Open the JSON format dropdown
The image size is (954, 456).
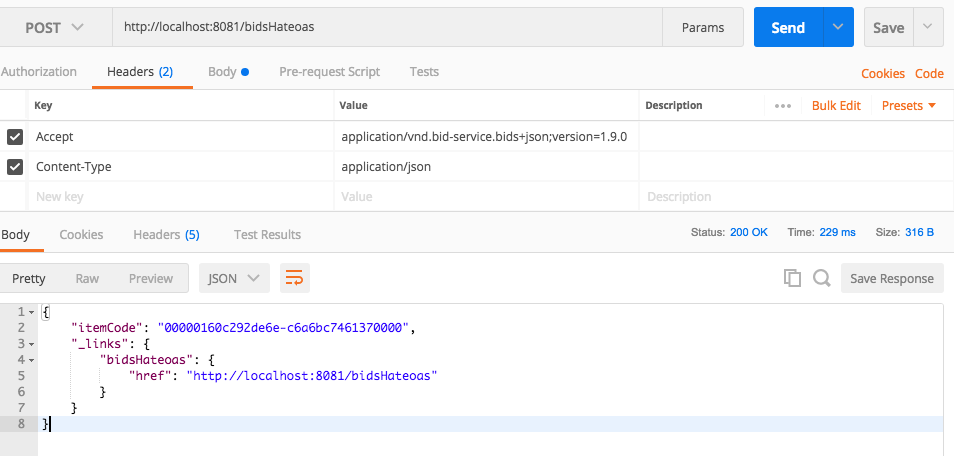click(x=234, y=279)
